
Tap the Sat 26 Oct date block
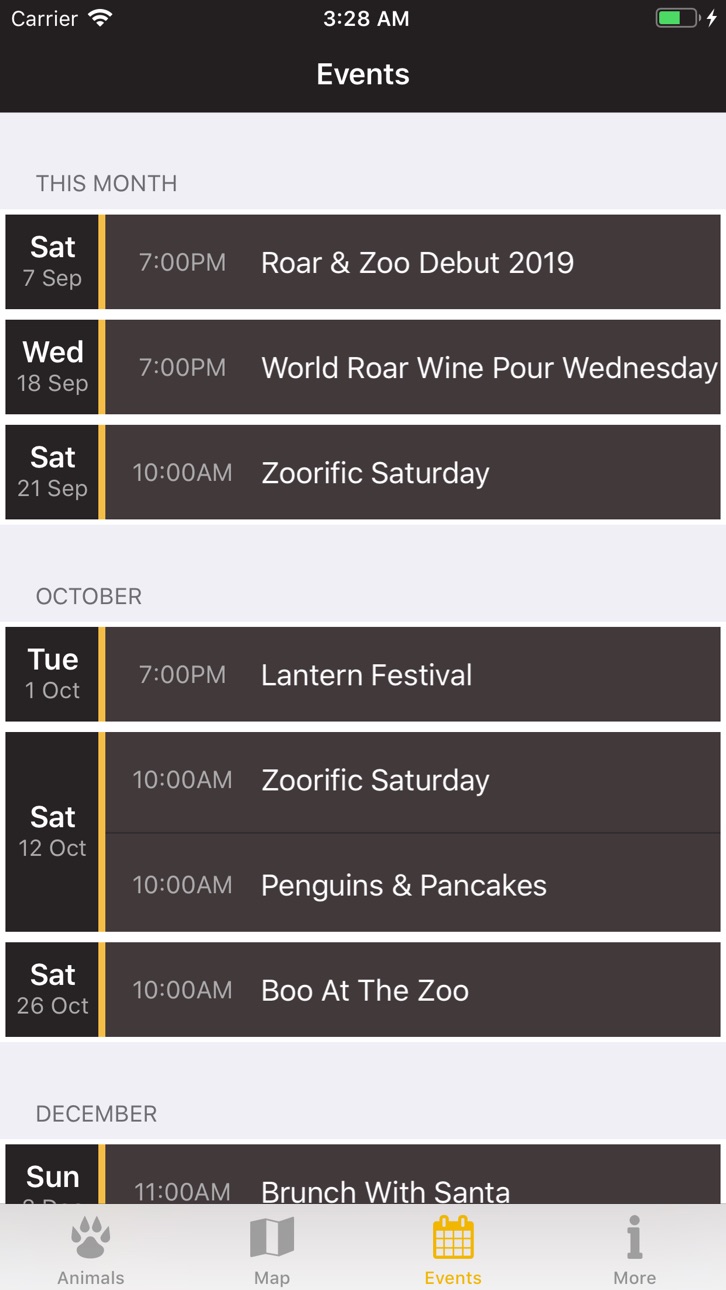click(52, 990)
